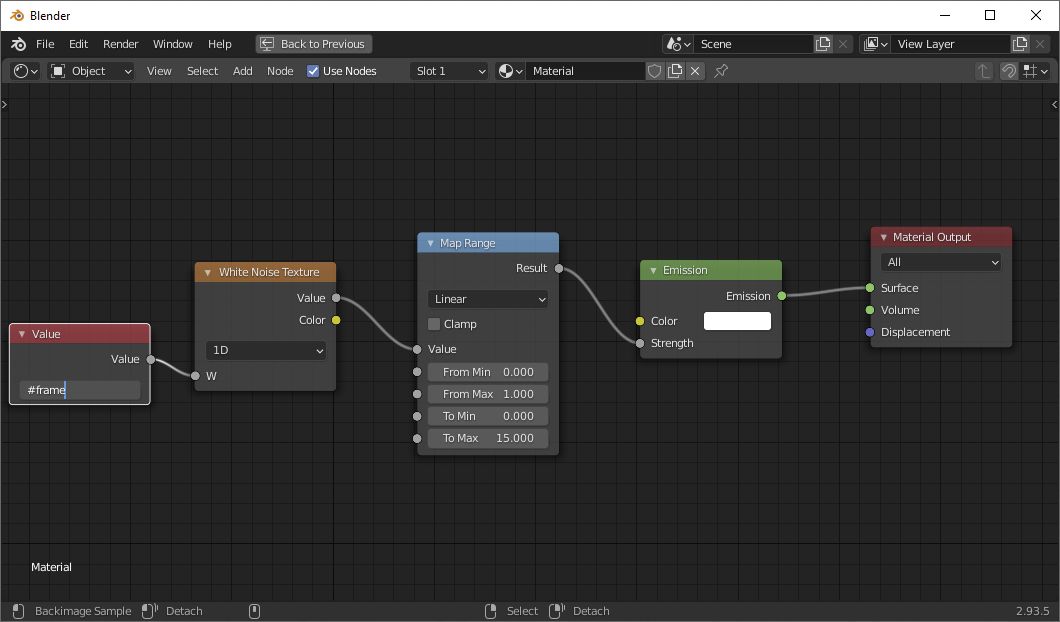Screen dimensions: 1060x622
Task: Click the Object shader type icon
Action: pyautogui.click(x=58, y=71)
